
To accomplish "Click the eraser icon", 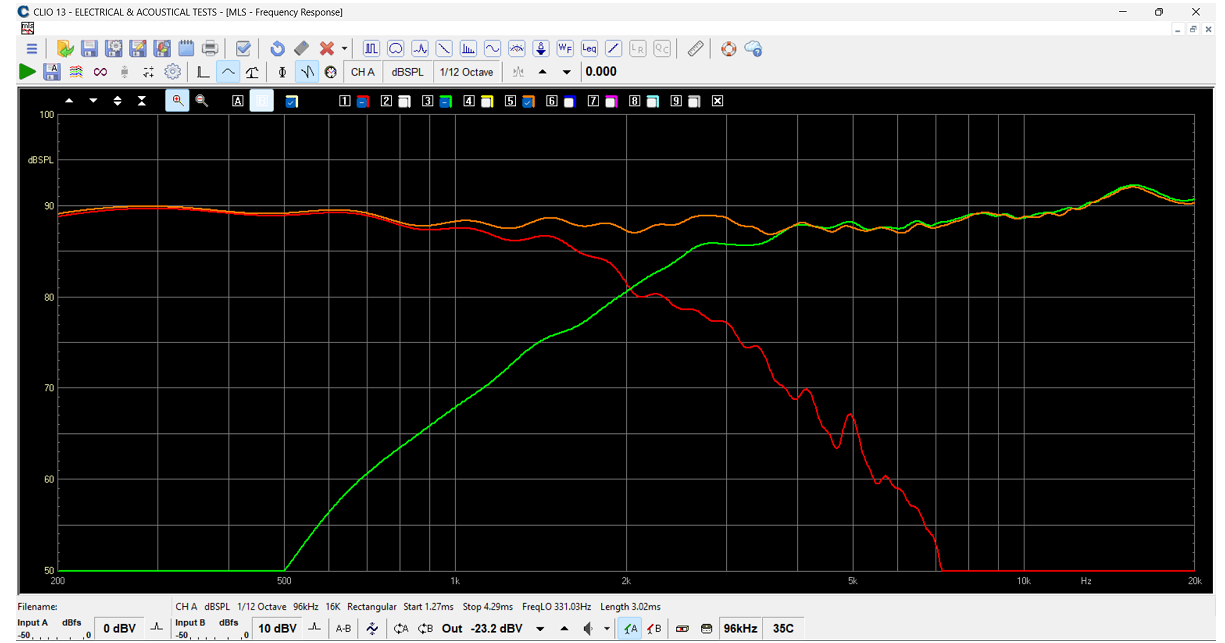I will coord(301,48).
